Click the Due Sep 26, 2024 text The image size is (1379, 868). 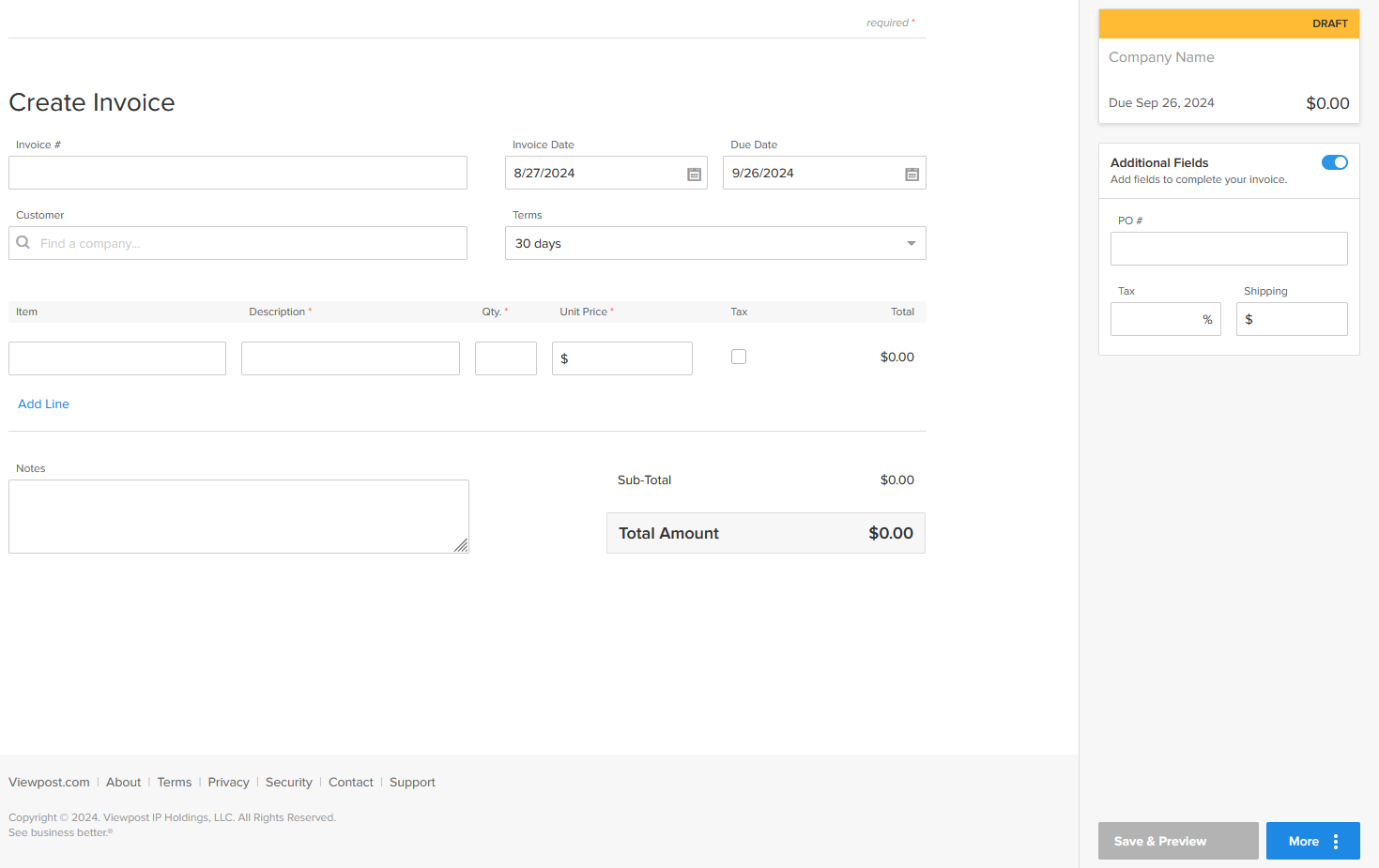(x=1161, y=102)
